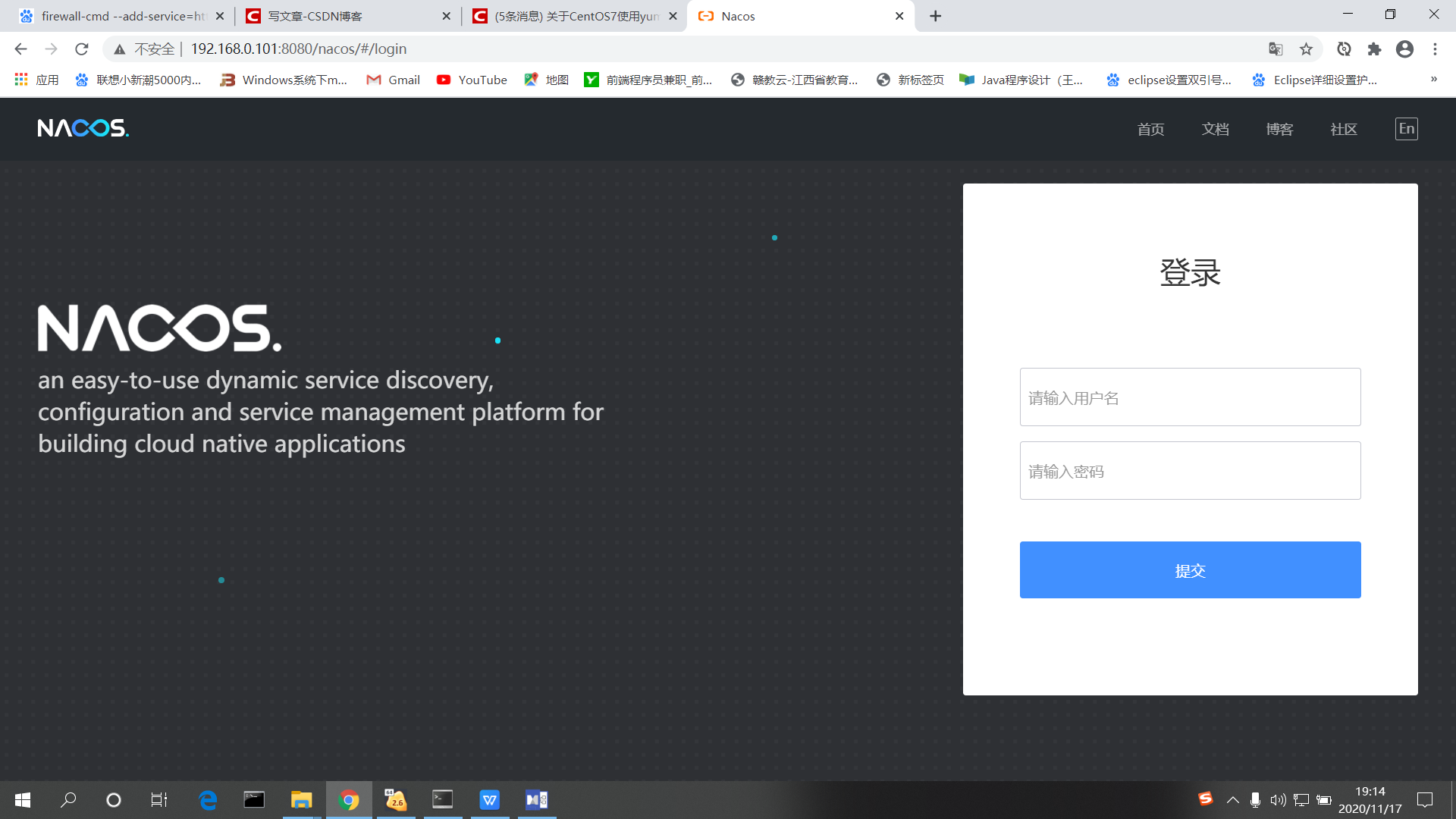Screen dimensions: 1456x819
Task: Open the Chrome profile avatar
Action: (1404, 49)
